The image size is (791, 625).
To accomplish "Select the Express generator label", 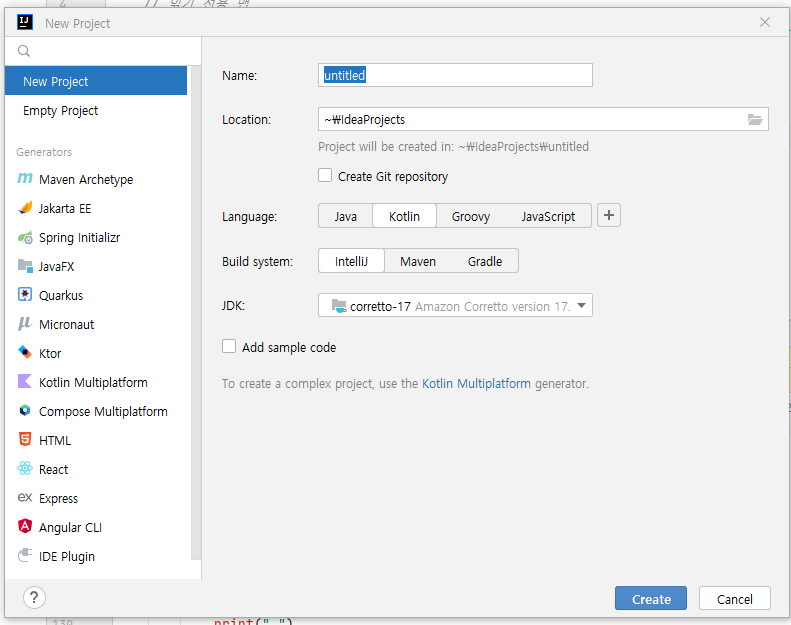I will (58, 499).
